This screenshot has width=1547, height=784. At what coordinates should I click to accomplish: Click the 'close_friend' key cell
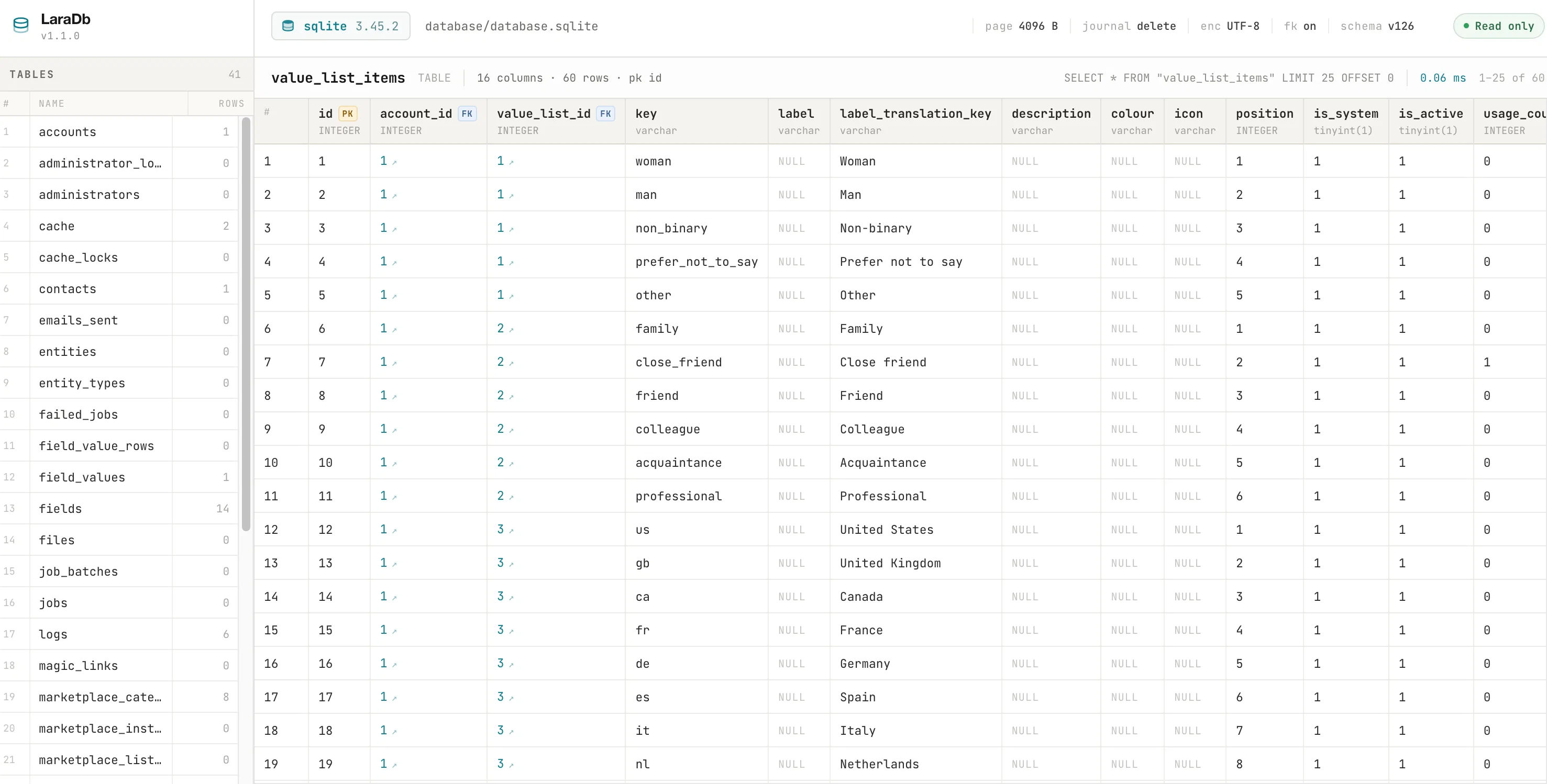coord(697,362)
